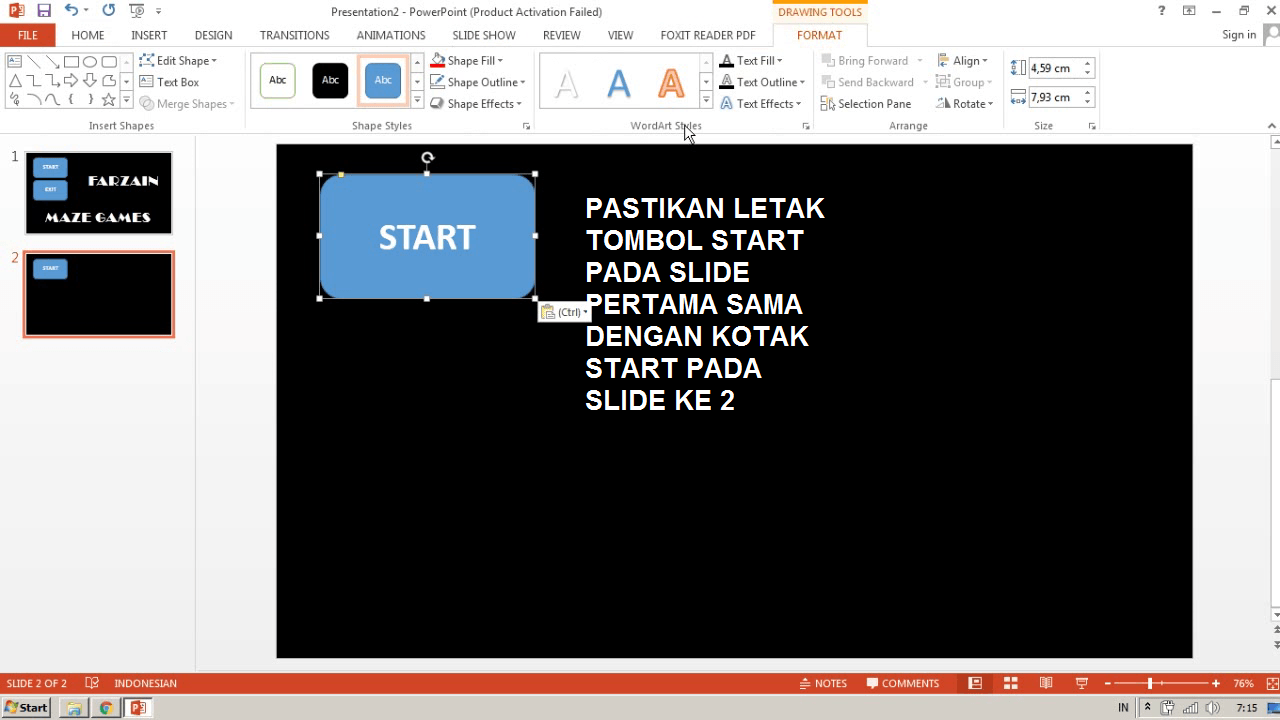Click the Notes icon in status bar
Viewport: 1280px width, 720px height.
[x=823, y=683]
